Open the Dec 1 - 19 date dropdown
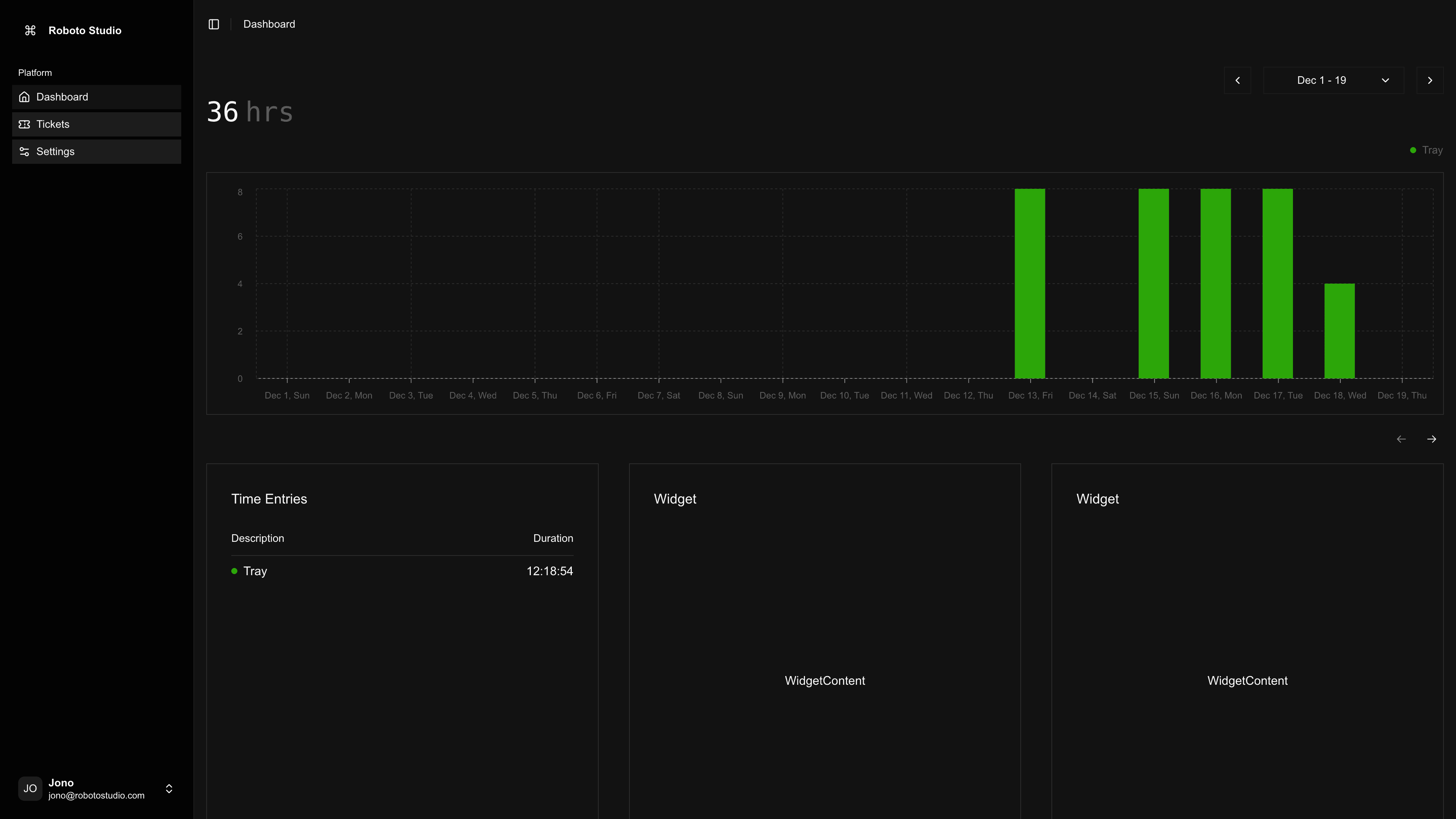The width and height of the screenshot is (1456, 819). click(x=1334, y=80)
